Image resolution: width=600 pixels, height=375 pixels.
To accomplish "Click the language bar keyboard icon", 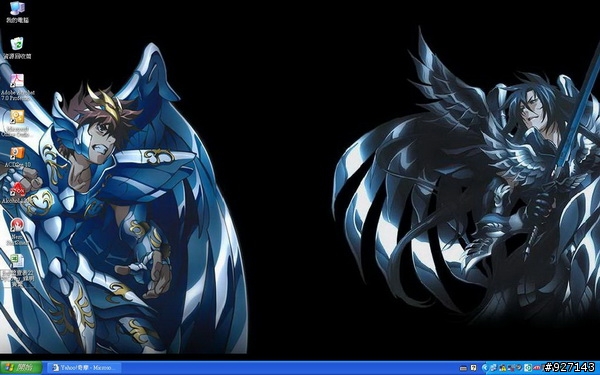I will (463, 368).
